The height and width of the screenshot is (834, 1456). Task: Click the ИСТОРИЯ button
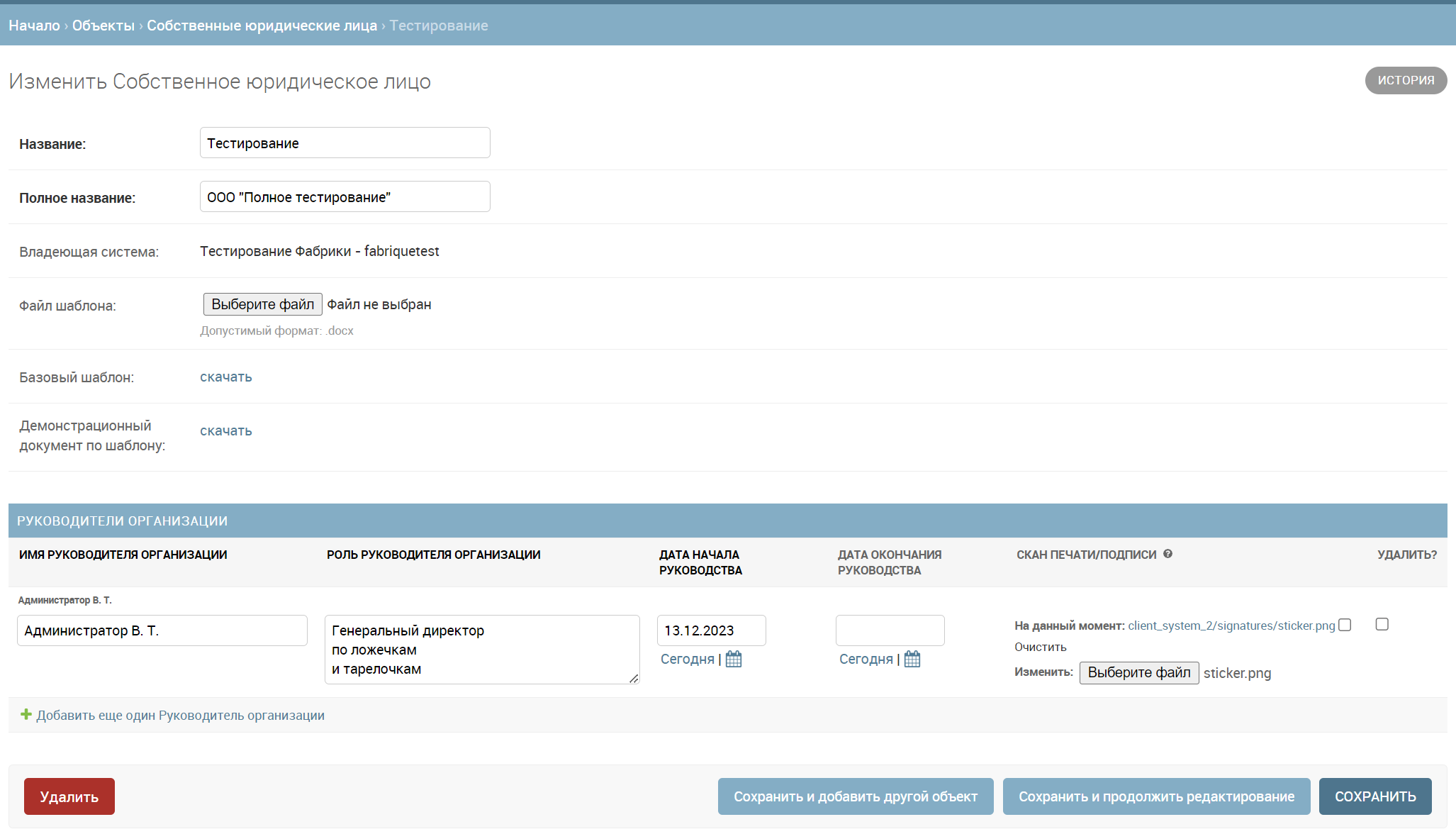pyautogui.click(x=1405, y=80)
